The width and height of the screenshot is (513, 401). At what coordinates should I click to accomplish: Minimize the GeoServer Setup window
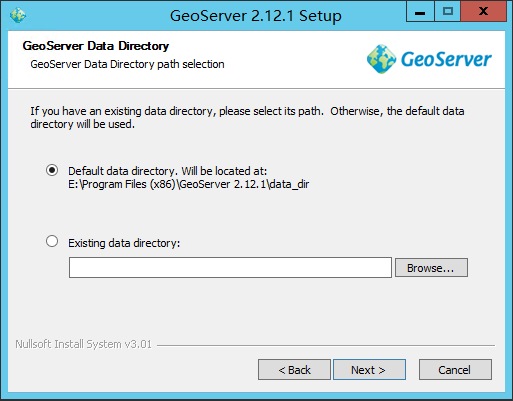(x=420, y=12)
